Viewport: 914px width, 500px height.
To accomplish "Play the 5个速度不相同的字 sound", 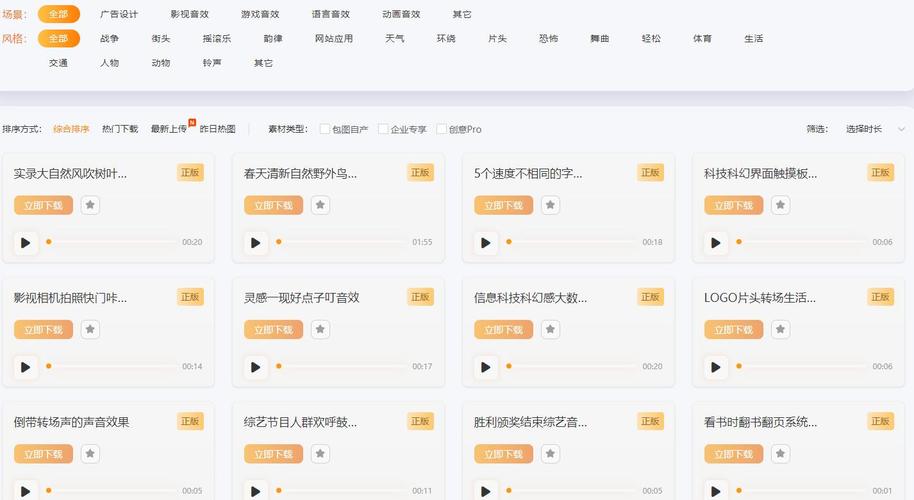I will 486,242.
